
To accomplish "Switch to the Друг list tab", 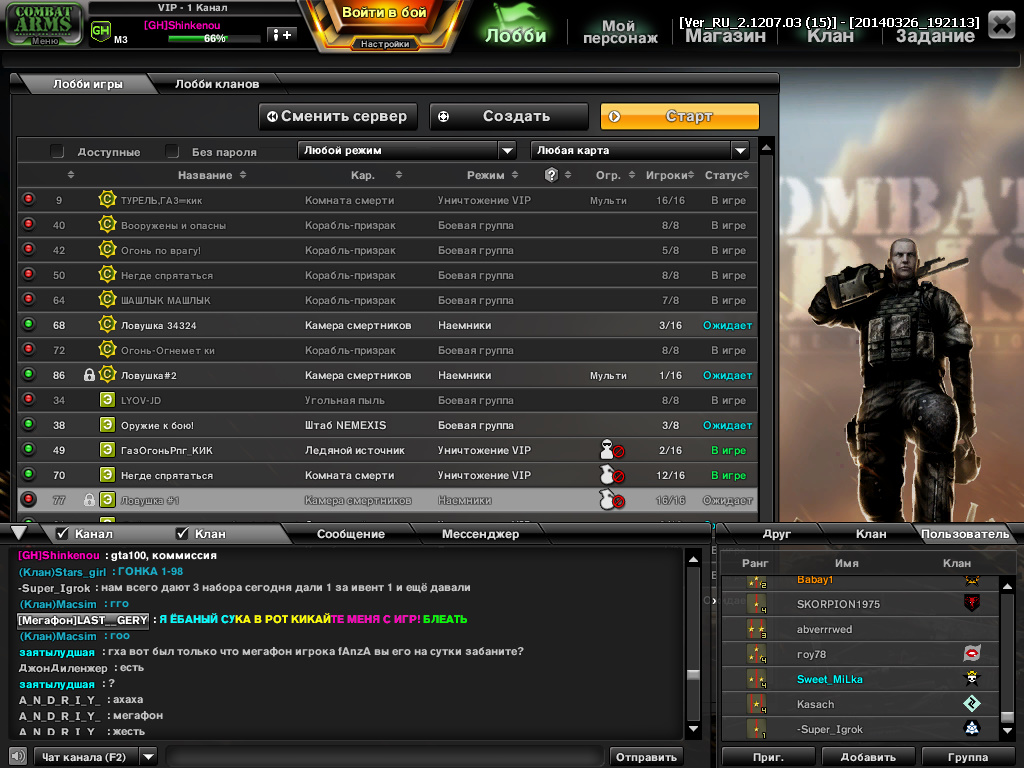I will click(x=776, y=534).
